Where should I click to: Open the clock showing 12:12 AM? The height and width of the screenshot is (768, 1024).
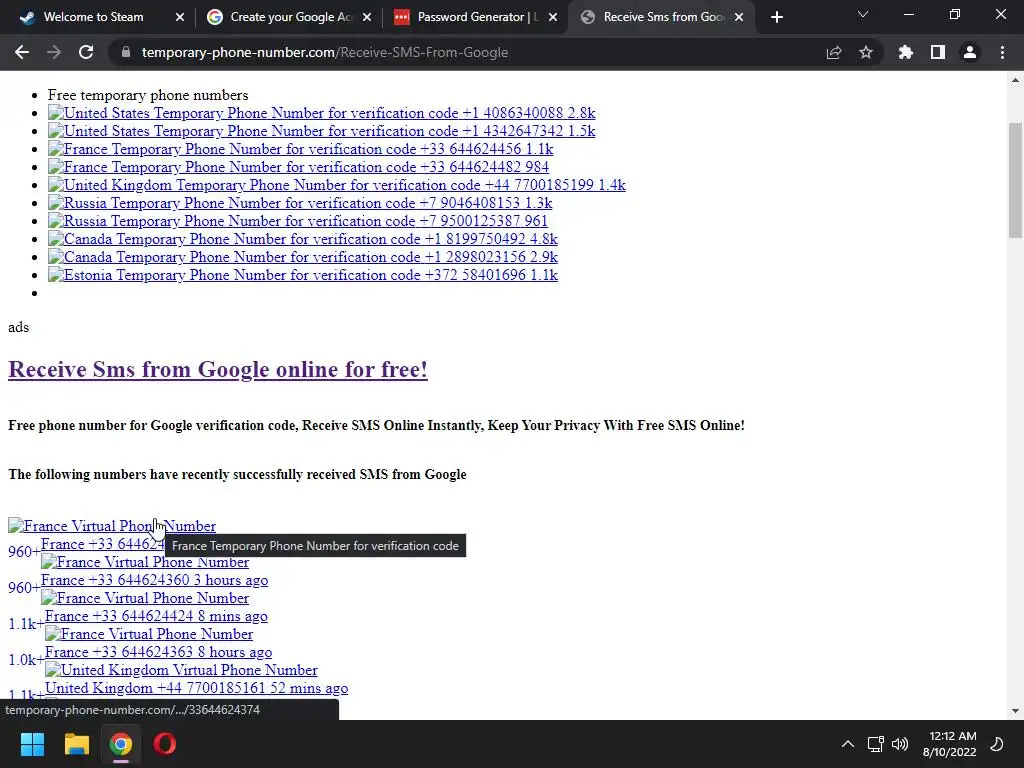[x=950, y=744]
